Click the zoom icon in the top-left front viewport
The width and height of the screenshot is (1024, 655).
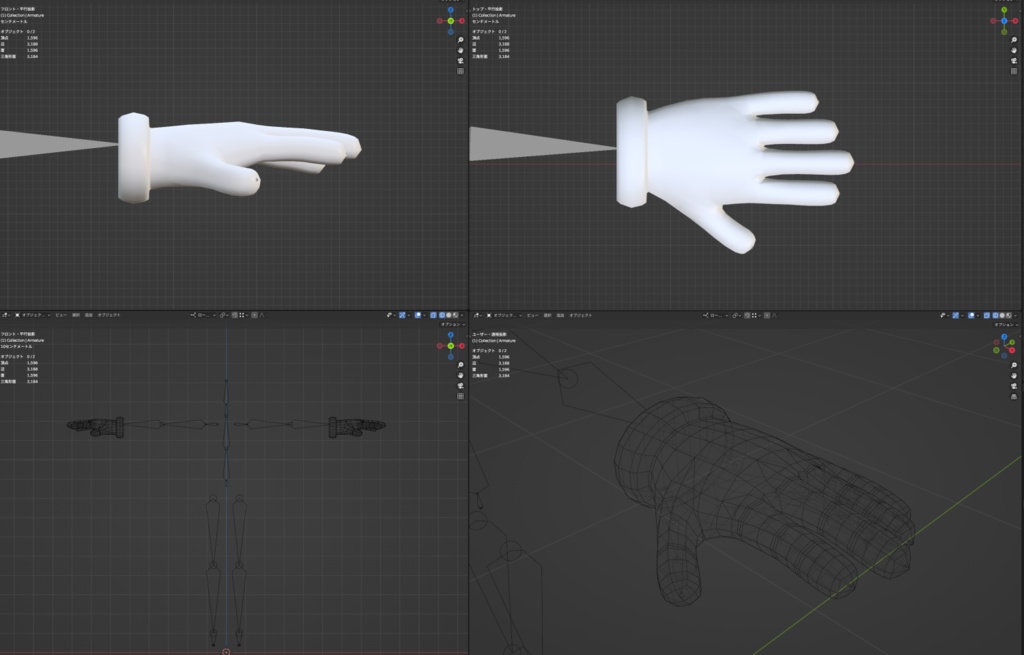[x=460, y=40]
